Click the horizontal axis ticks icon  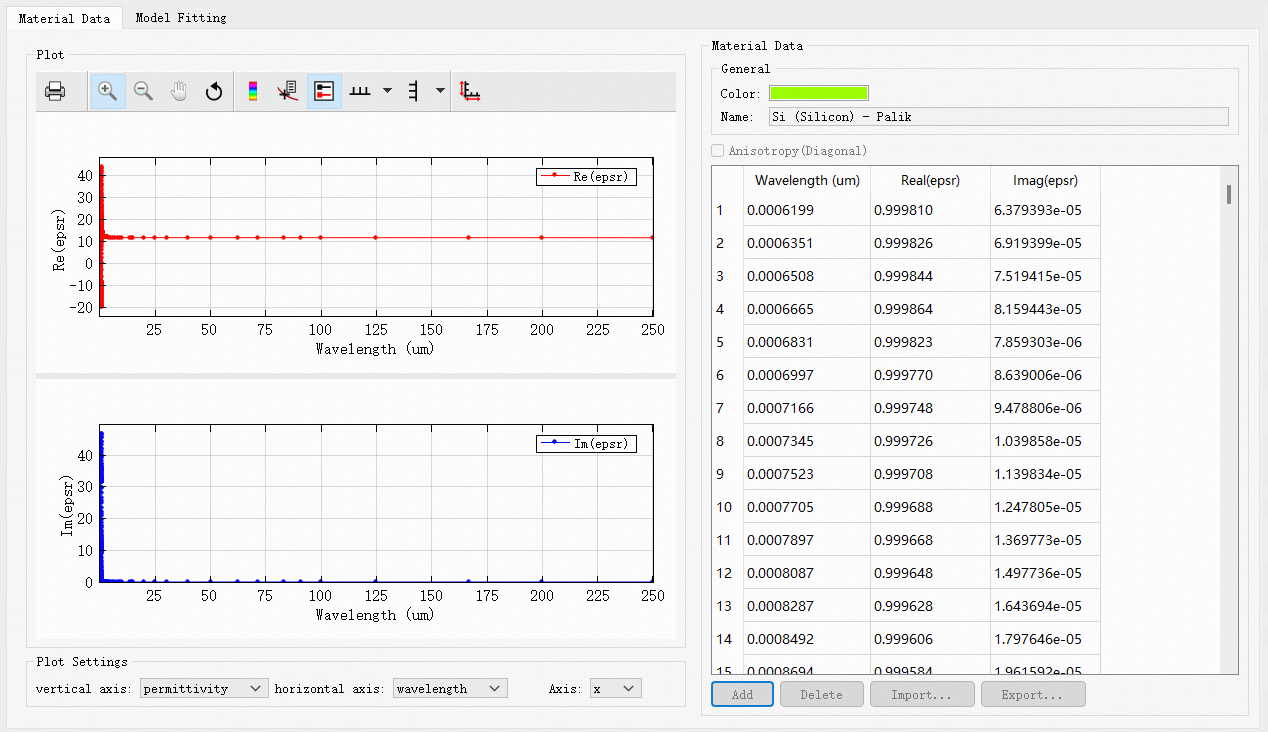tap(360, 92)
